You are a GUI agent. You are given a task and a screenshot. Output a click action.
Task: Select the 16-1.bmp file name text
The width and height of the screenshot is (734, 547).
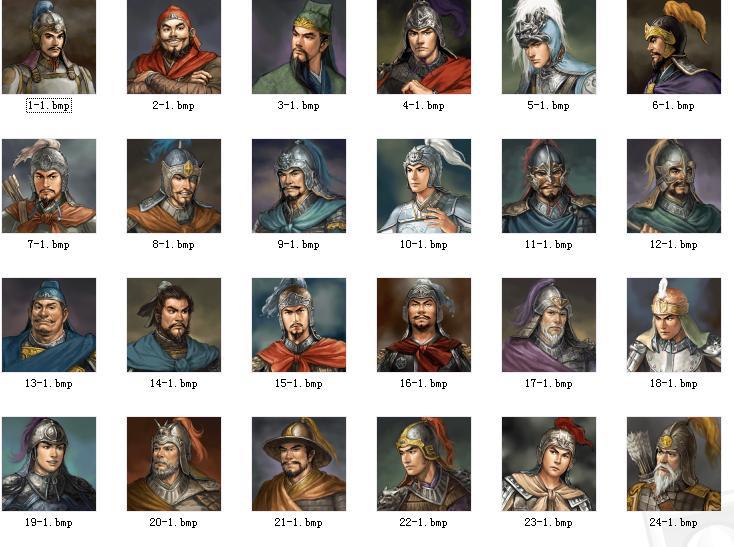click(x=424, y=384)
